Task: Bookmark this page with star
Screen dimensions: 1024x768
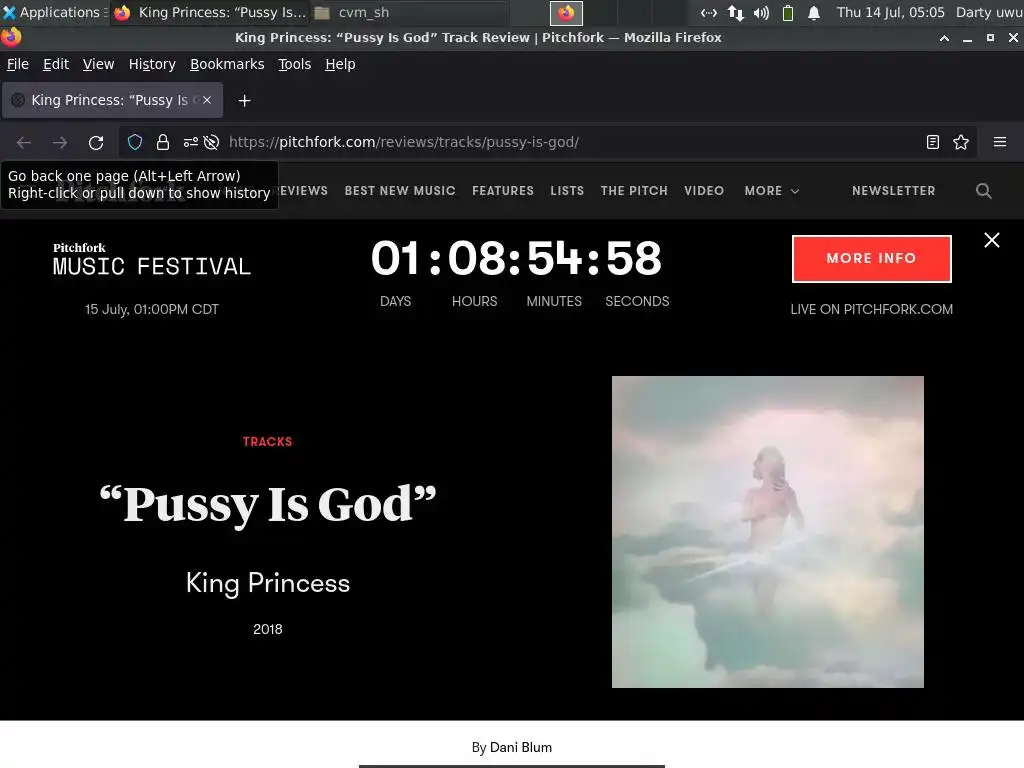Action: (961, 142)
